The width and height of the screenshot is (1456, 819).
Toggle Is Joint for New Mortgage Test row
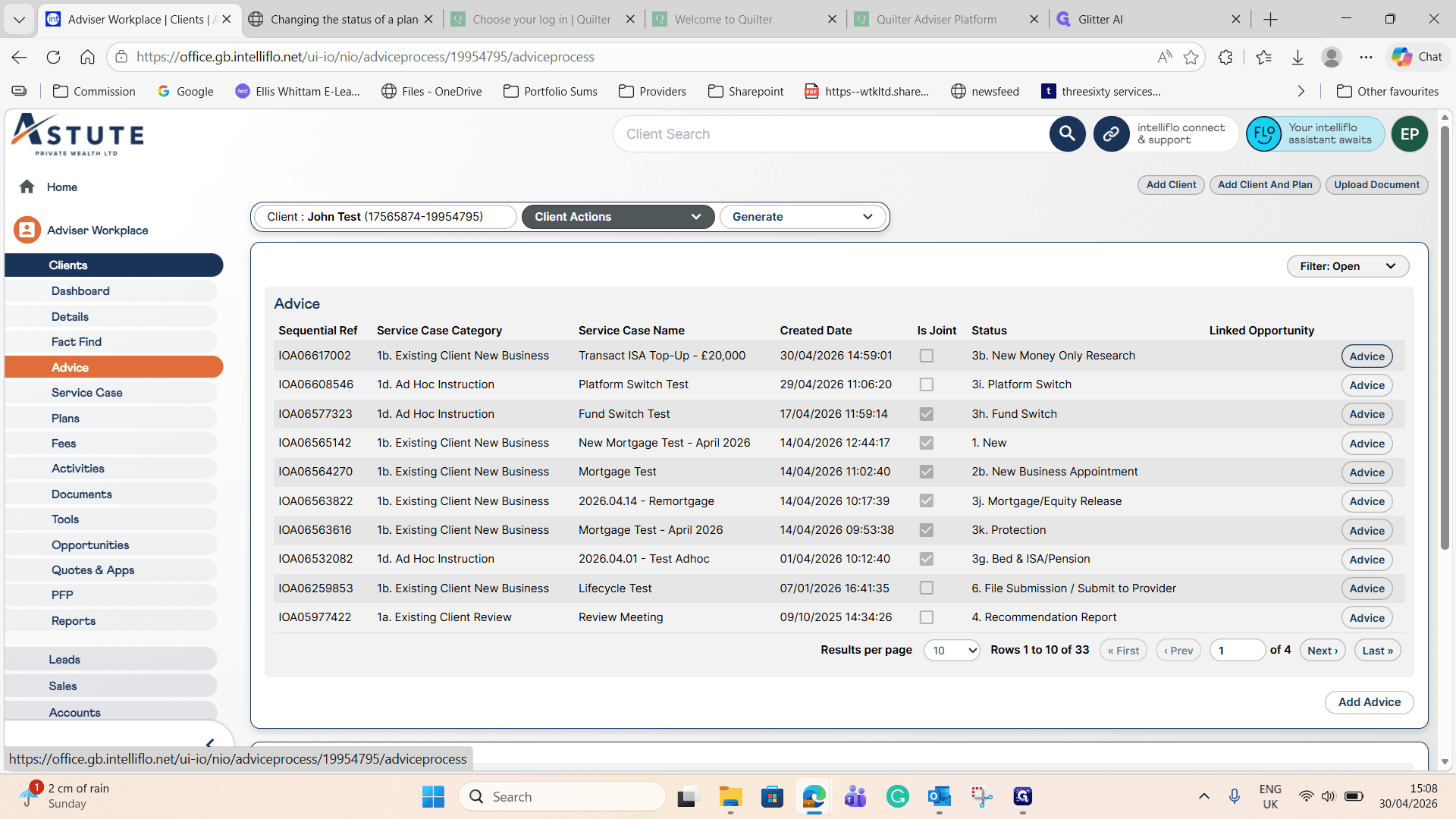click(x=926, y=443)
